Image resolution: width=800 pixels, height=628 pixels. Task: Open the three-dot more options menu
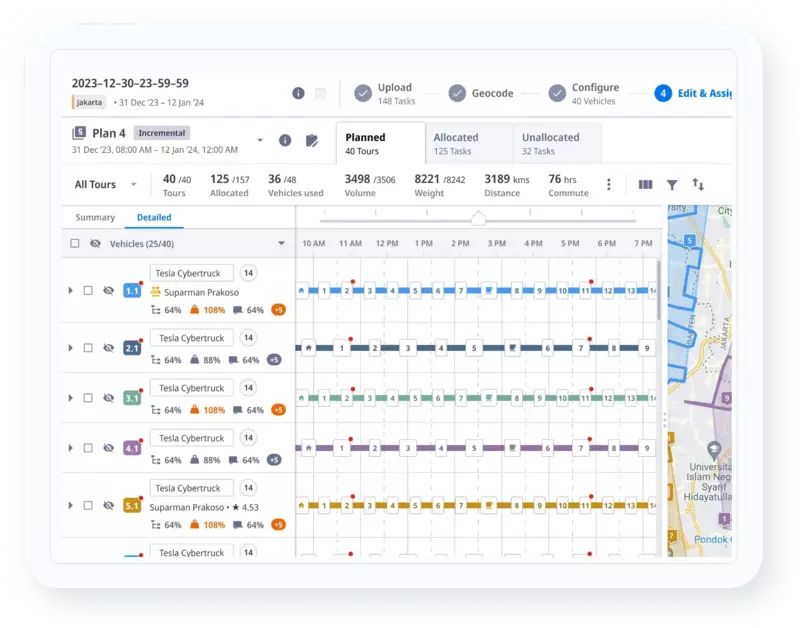coord(609,185)
